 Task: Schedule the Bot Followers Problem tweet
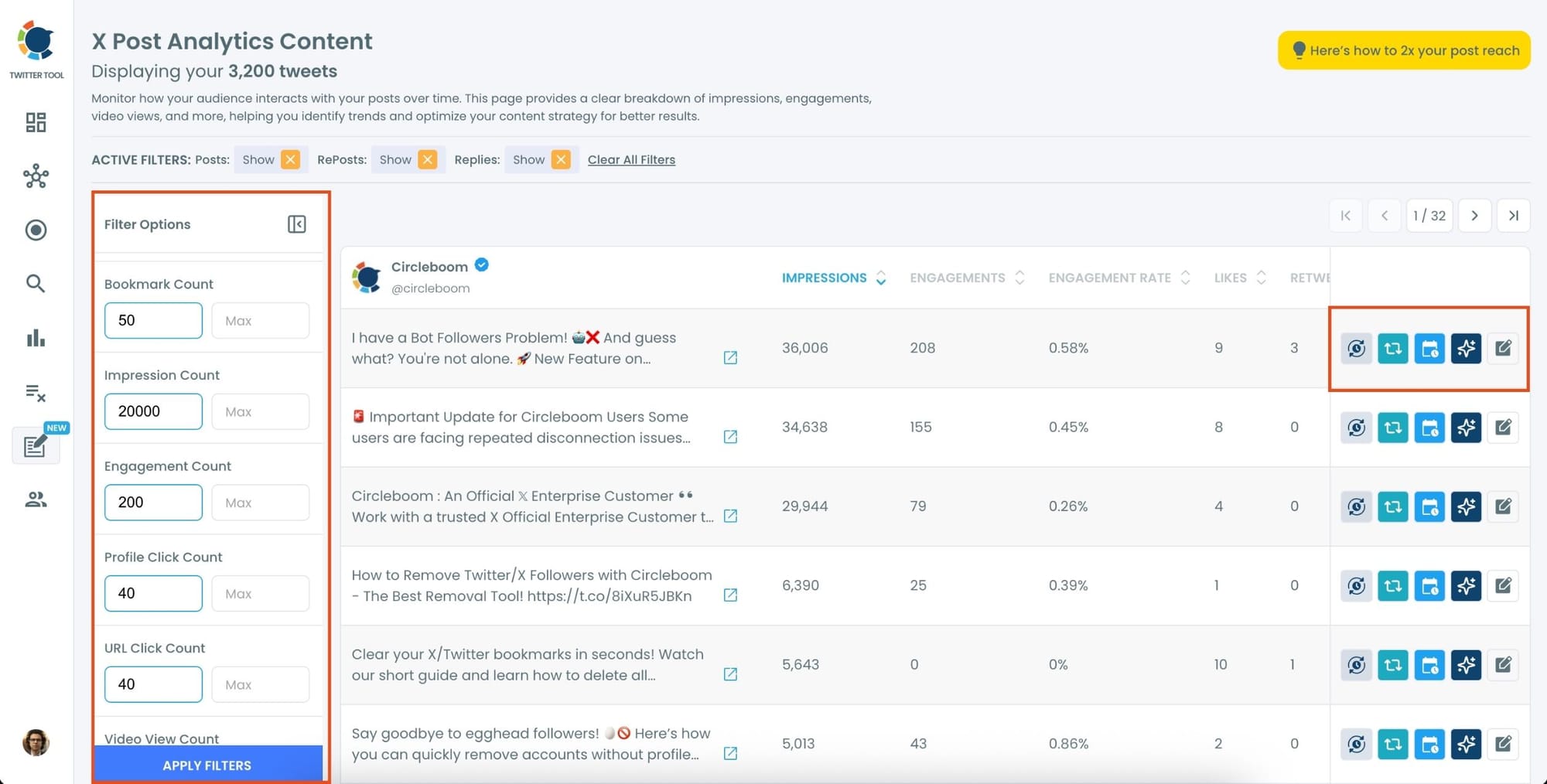click(1429, 348)
